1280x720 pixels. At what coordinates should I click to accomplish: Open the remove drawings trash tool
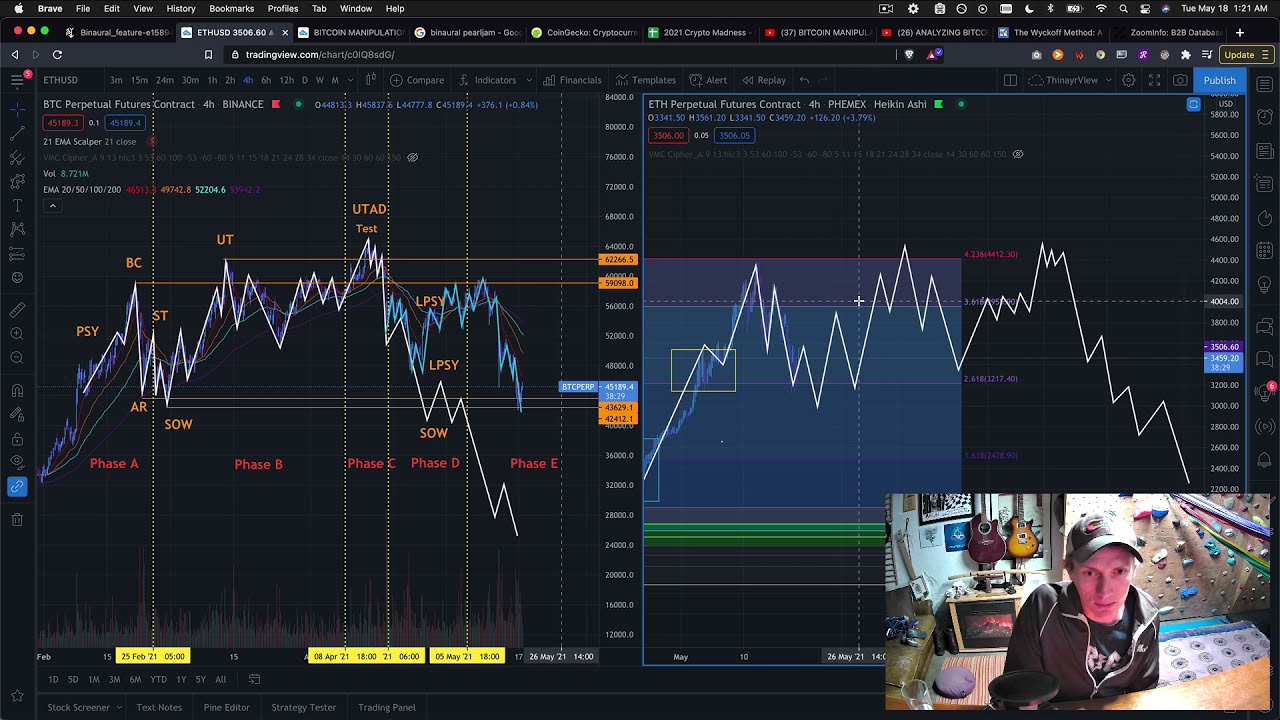[17, 519]
